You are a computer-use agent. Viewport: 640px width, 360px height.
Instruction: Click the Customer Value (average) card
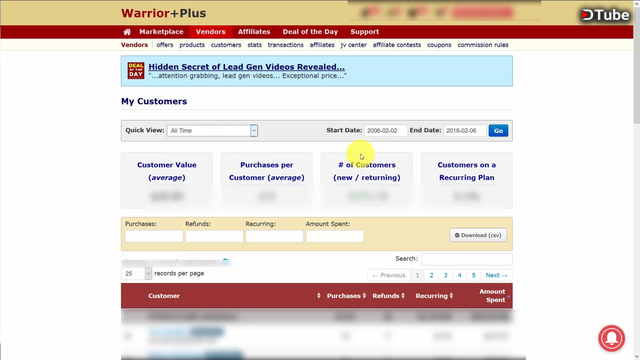[167, 180]
